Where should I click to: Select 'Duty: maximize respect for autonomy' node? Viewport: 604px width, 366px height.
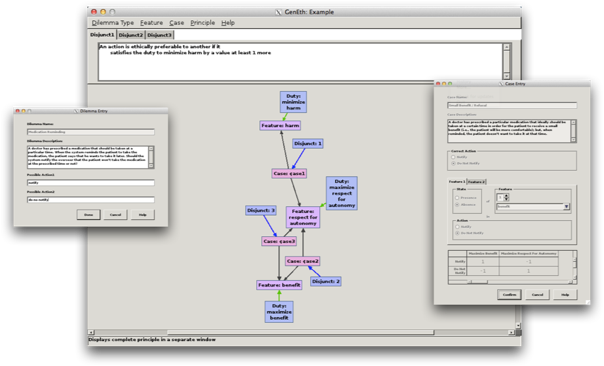(x=342, y=193)
